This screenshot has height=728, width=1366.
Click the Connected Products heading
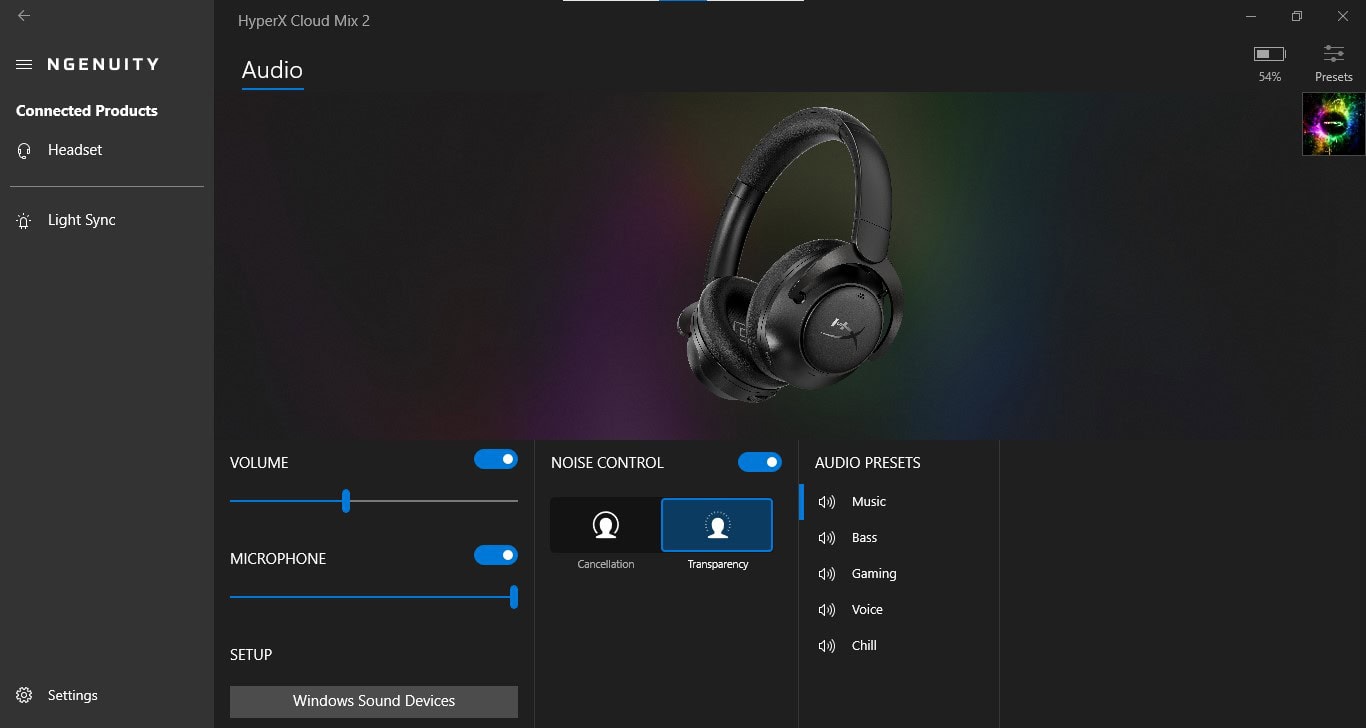[87, 111]
